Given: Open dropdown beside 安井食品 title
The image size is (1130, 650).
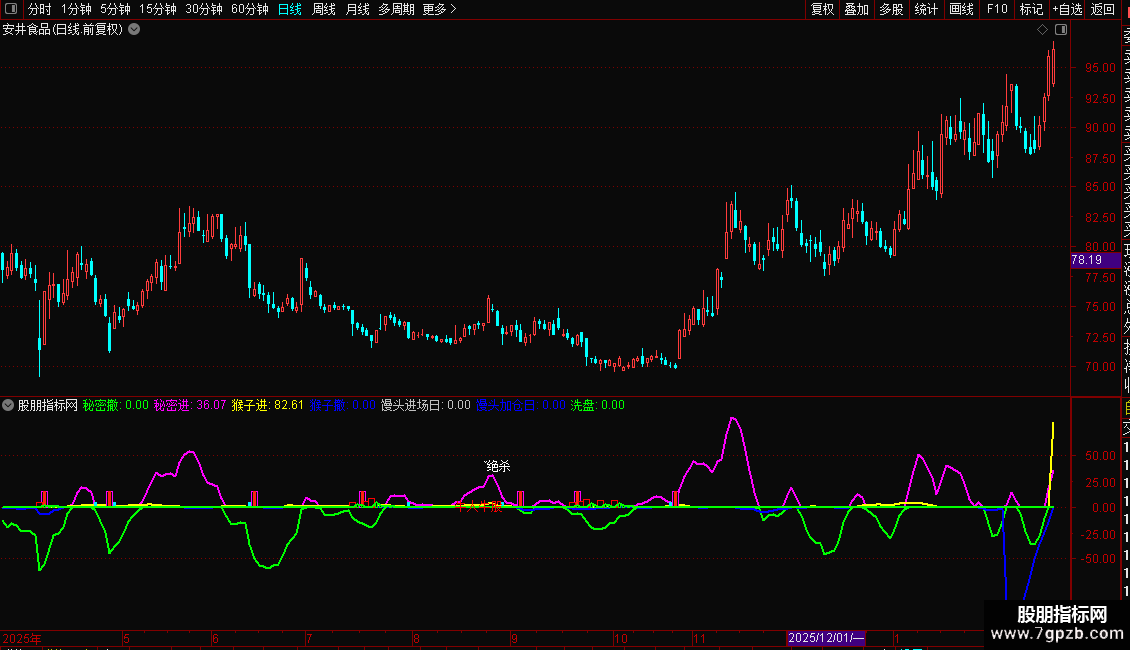Looking at the screenshot, I should click(134, 30).
